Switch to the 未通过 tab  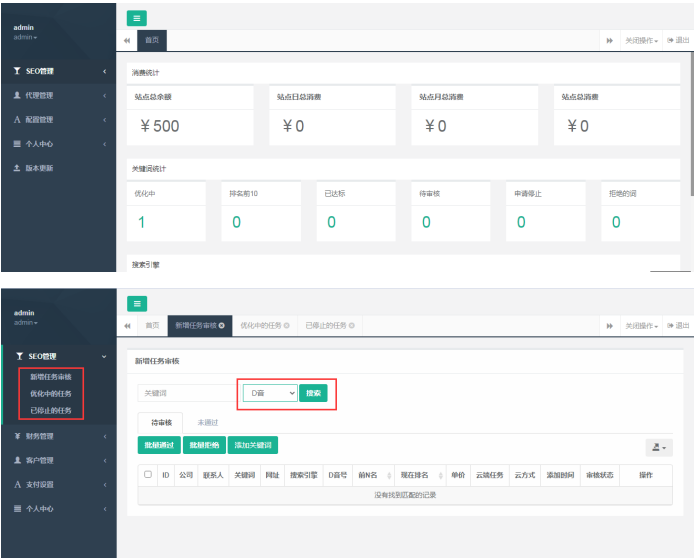pyautogui.click(x=208, y=423)
